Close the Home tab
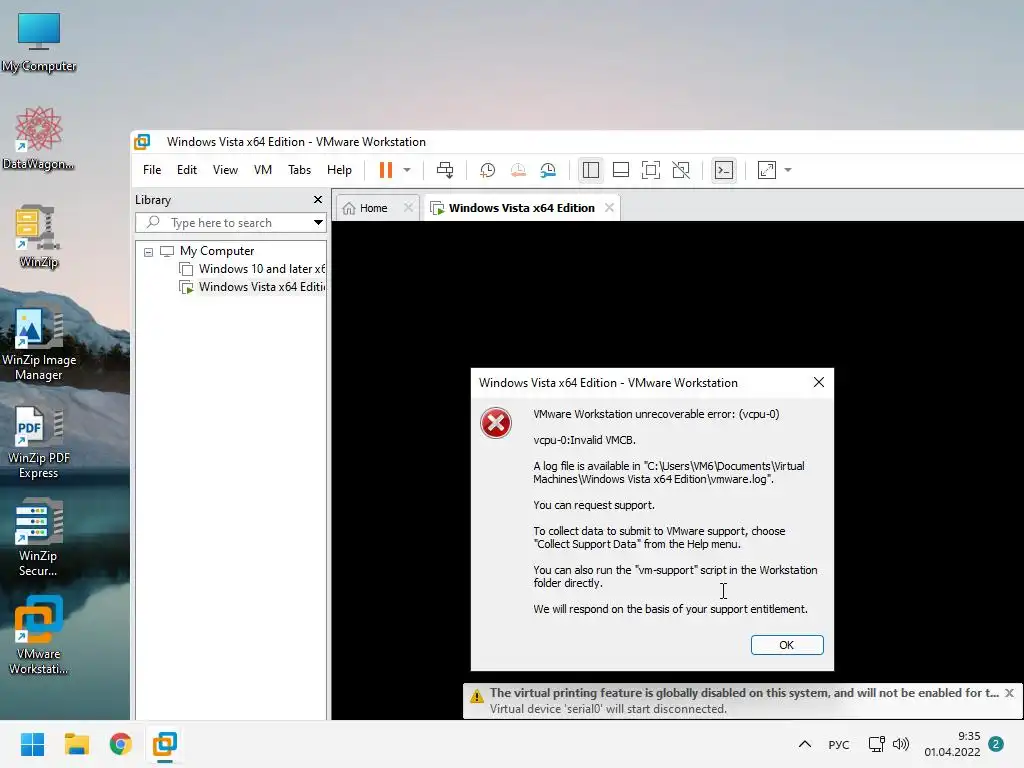 coord(408,208)
